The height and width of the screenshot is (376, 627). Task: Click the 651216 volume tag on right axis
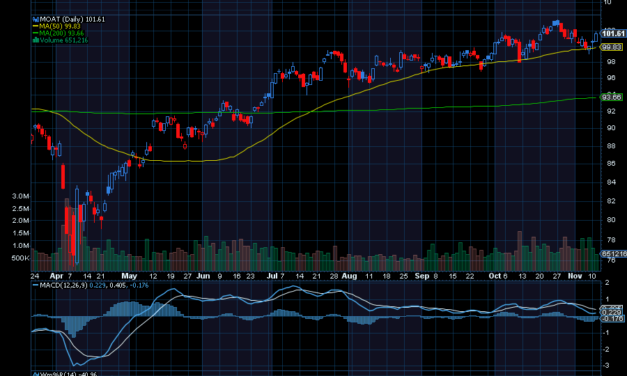click(x=614, y=254)
